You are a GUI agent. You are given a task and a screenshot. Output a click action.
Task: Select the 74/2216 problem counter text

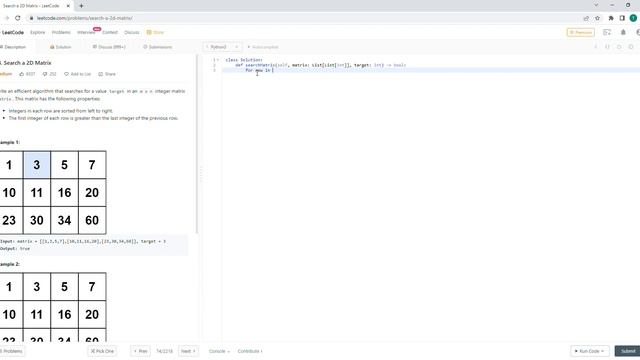[164, 351]
